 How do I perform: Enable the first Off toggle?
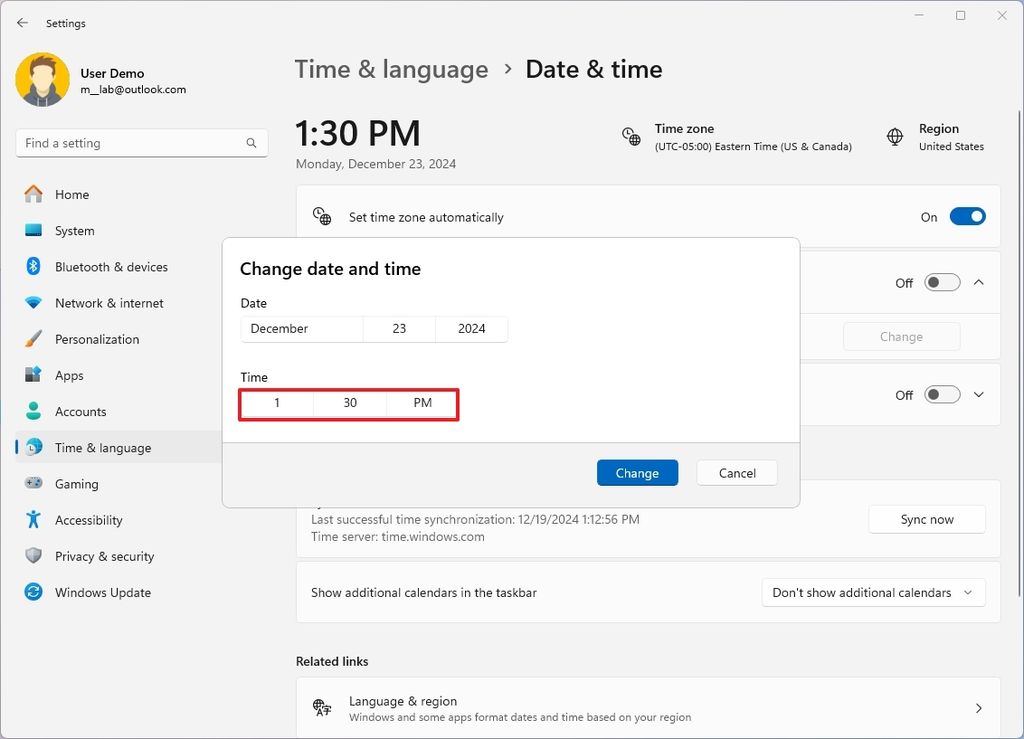[941, 282]
